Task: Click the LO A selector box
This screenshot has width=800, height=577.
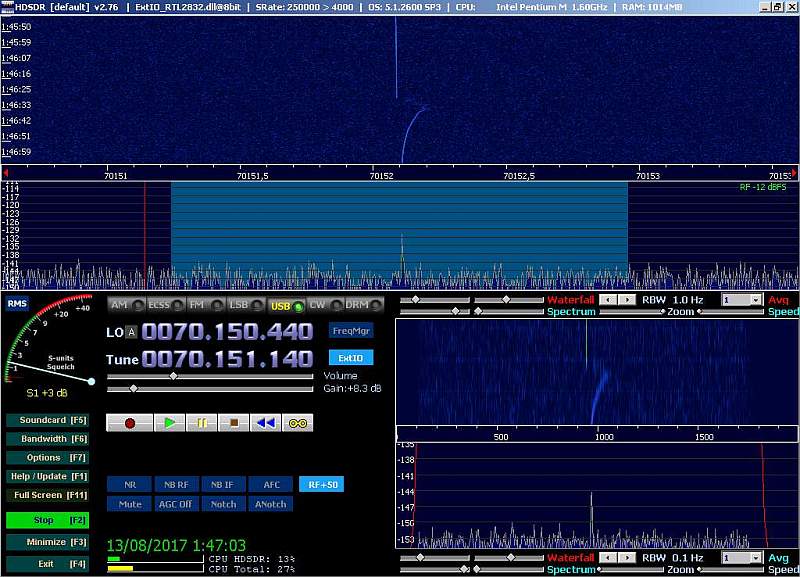Action: 131,332
